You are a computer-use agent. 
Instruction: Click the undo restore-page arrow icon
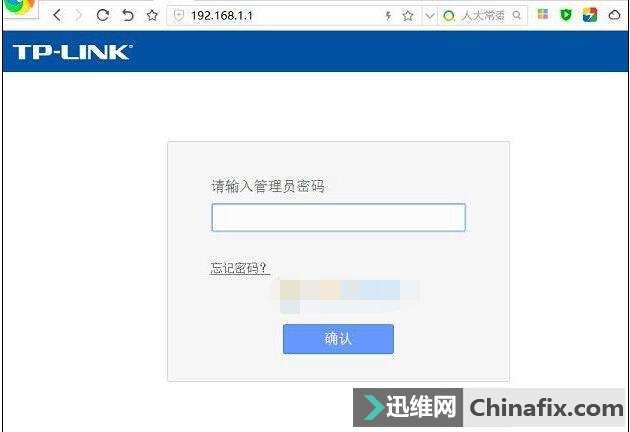127,15
